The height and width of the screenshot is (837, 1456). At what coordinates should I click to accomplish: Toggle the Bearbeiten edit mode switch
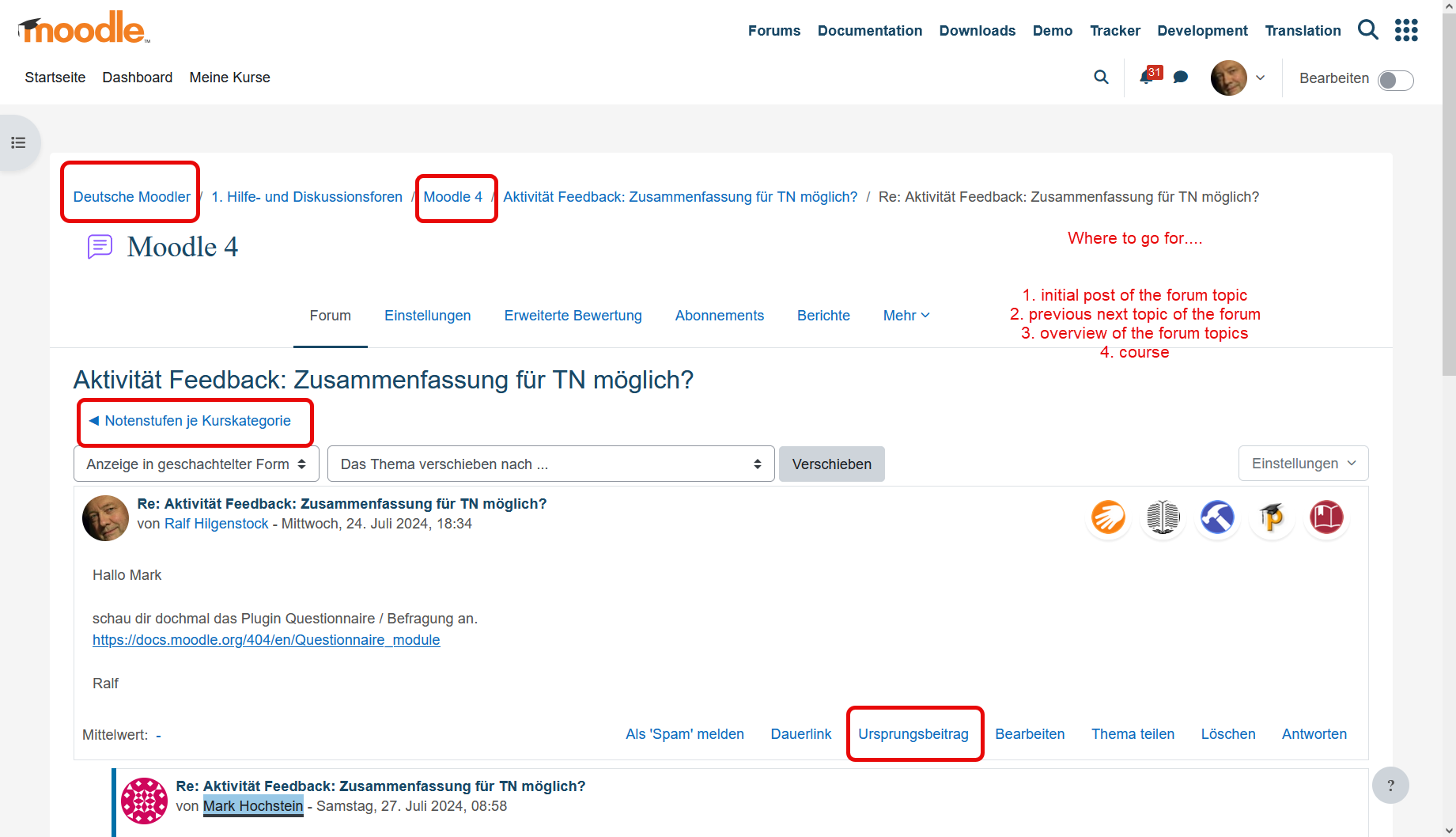(1395, 81)
